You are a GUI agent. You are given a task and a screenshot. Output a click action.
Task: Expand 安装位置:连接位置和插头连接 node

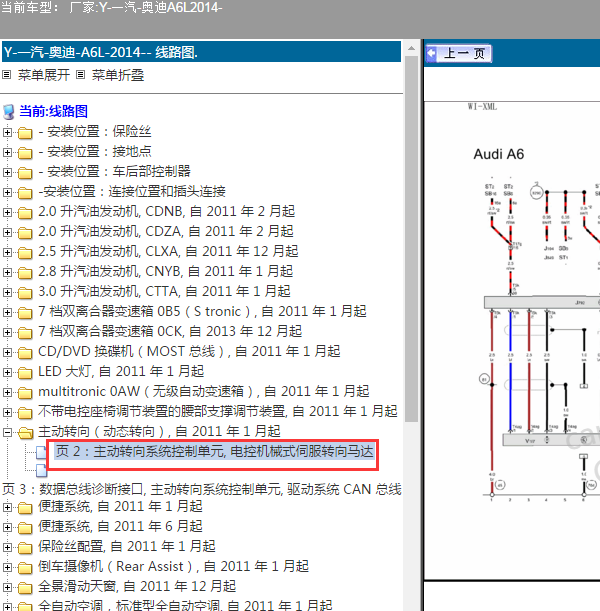pyautogui.click(x=7, y=192)
